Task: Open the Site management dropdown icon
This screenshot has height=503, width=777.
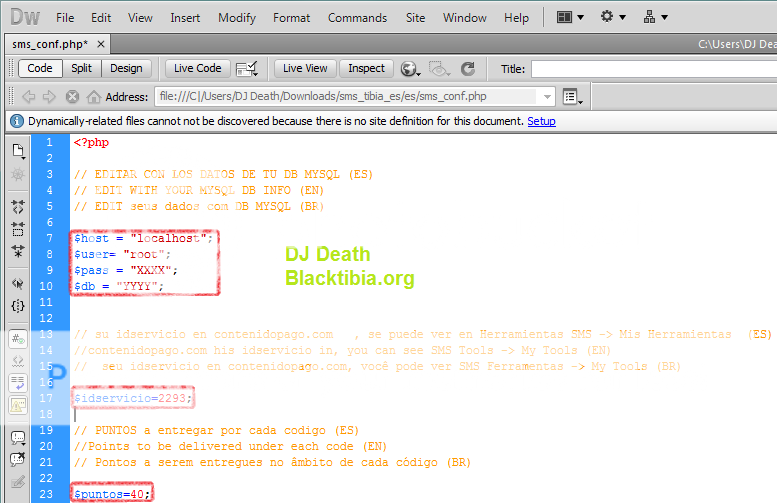Action: [656, 17]
